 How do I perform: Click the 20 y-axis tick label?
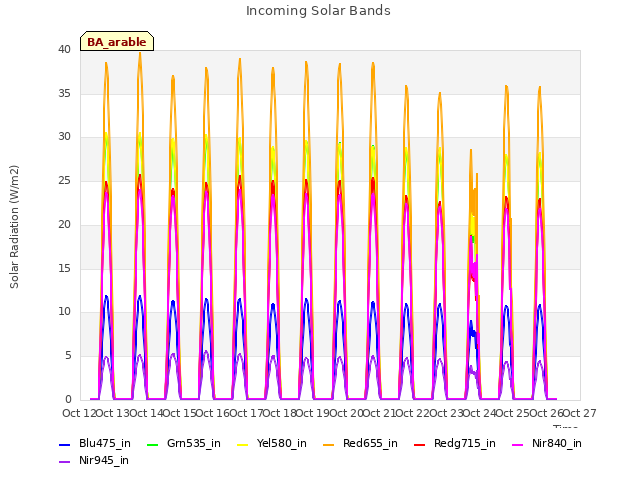coord(64,224)
